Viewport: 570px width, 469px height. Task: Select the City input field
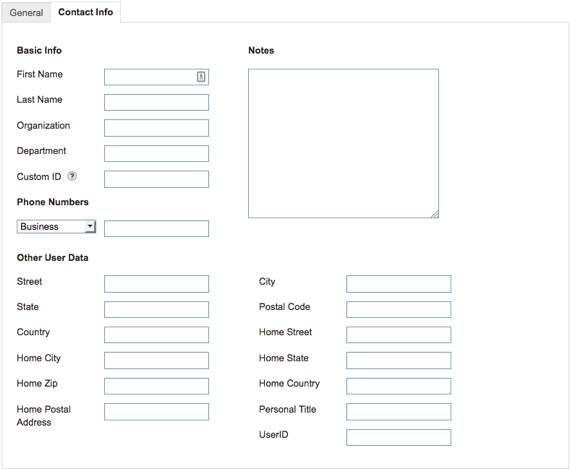coord(399,284)
